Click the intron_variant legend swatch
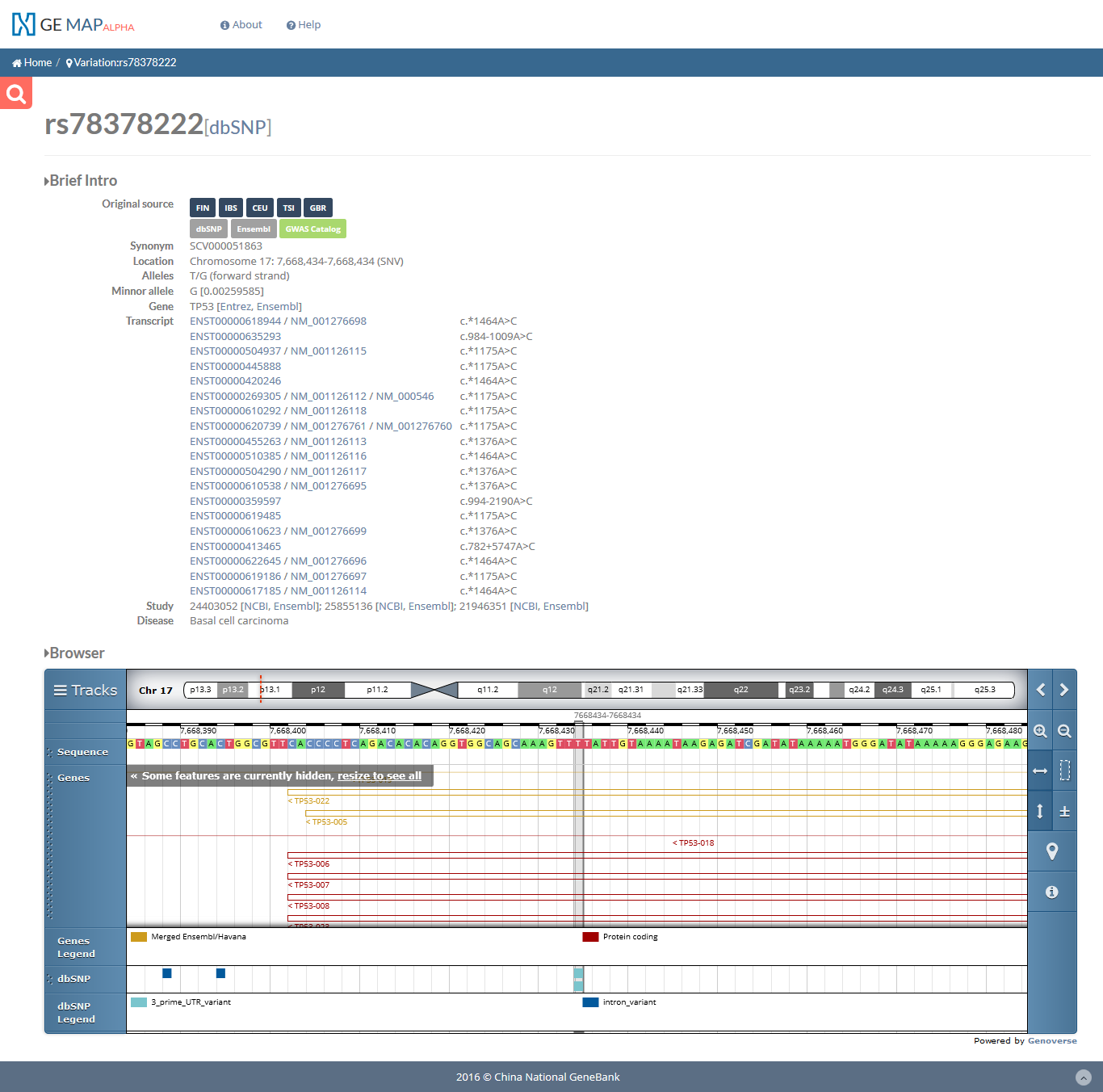This screenshot has width=1103, height=1092. coord(590,1002)
